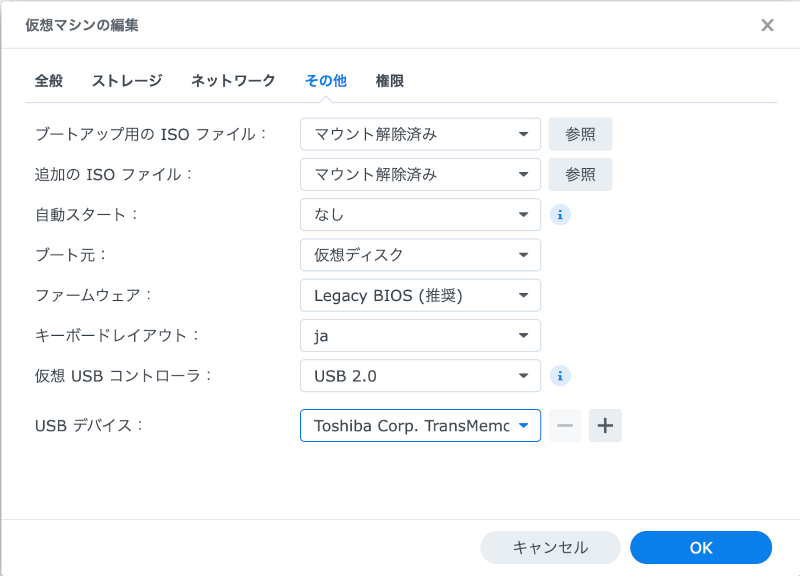
Task: Switch to the 全般 tab
Action: click(x=49, y=81)
